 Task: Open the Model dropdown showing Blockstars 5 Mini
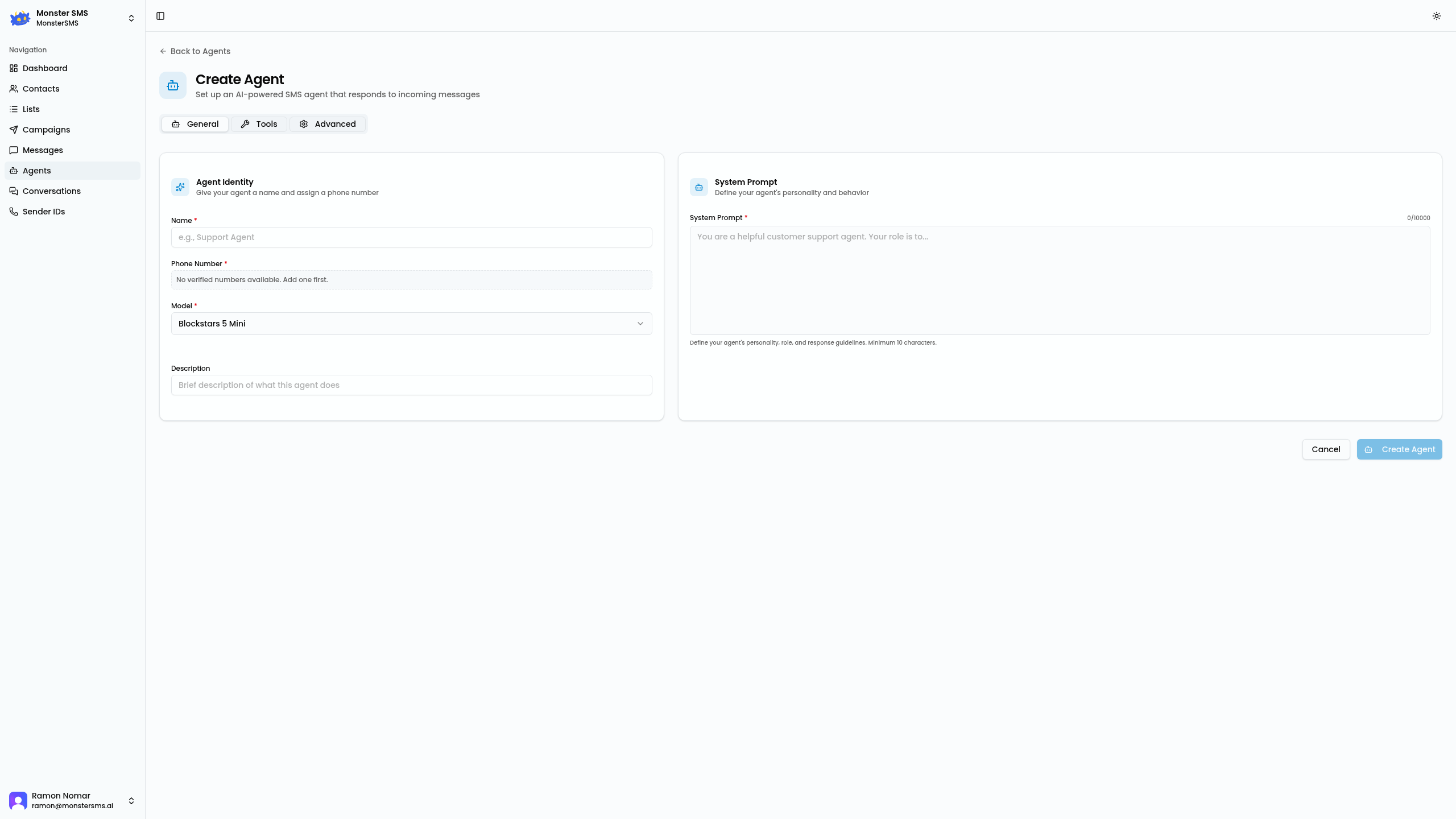[411, 324]
